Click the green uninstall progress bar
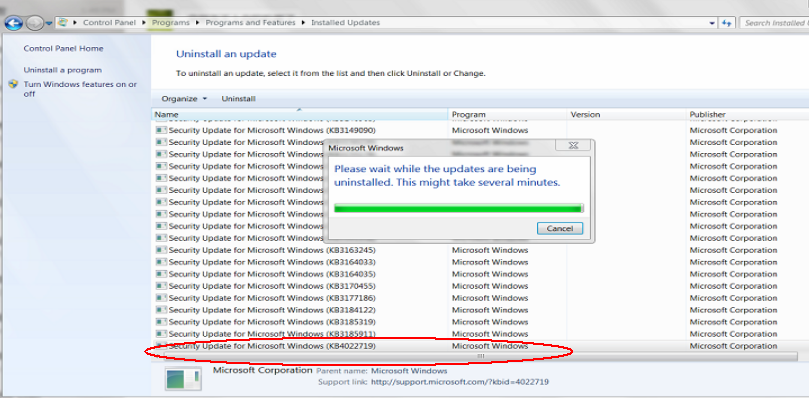Image resolution: width=809 pixels, height=398 pixels. click(x=459, y=208)
